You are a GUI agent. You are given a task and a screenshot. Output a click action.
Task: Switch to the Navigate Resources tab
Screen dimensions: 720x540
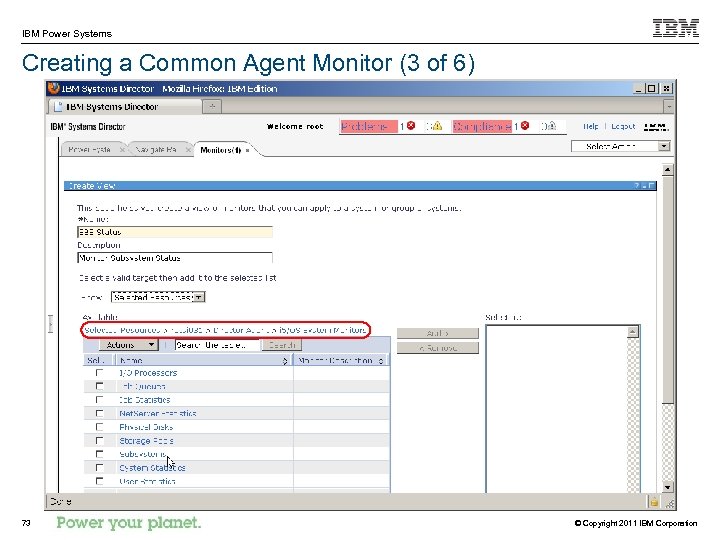(156, 150)
